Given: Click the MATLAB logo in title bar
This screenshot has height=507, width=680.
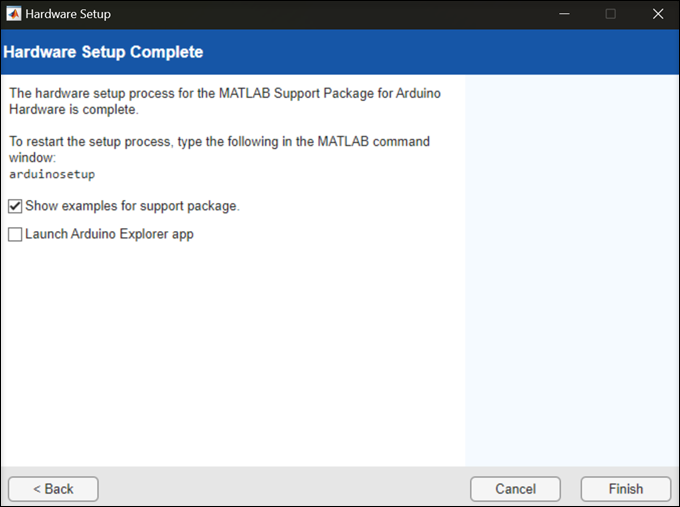Looking at the screenshot, I should point(12,14).
